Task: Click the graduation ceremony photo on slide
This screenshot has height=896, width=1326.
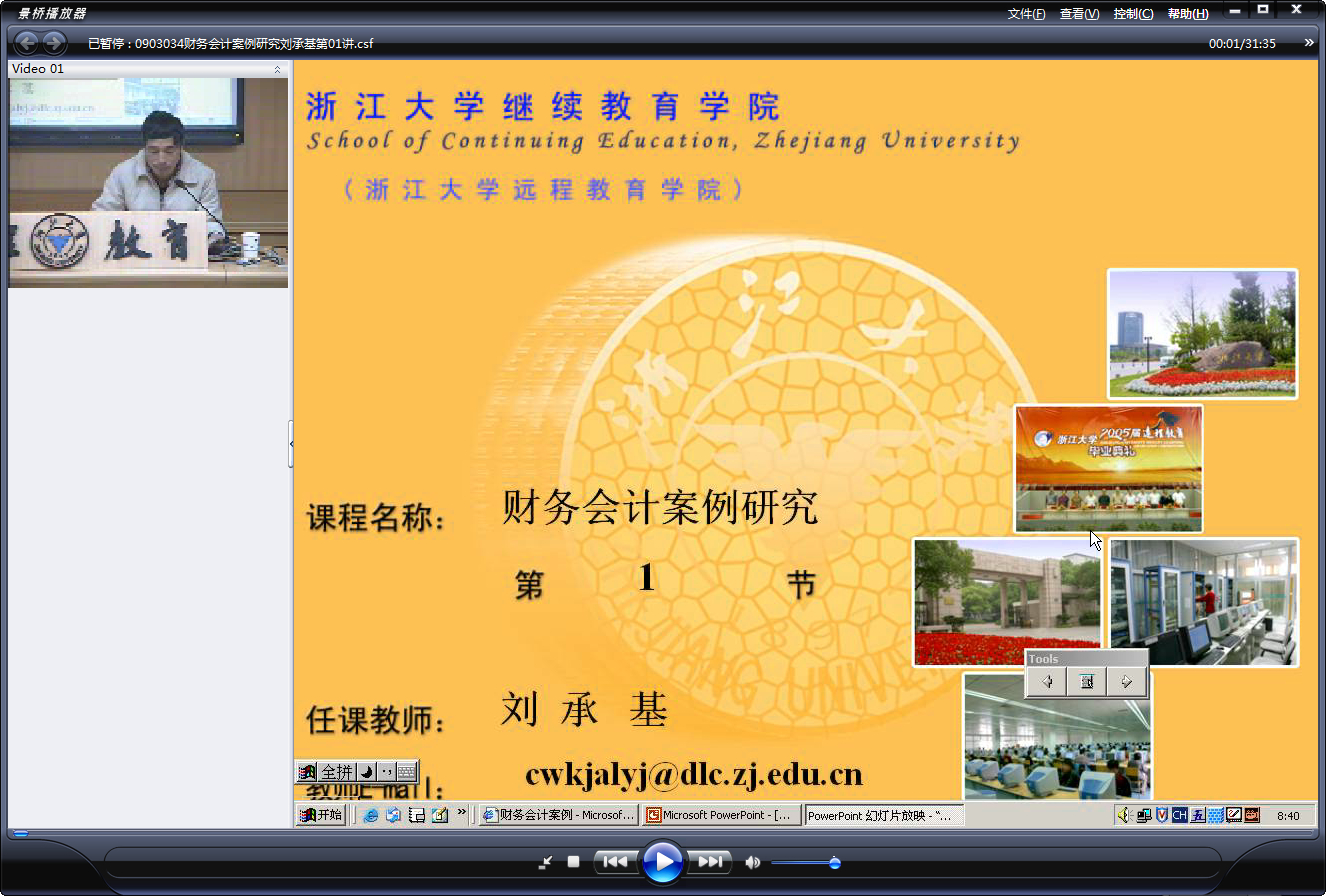Action: click(x=1109, y=468)
